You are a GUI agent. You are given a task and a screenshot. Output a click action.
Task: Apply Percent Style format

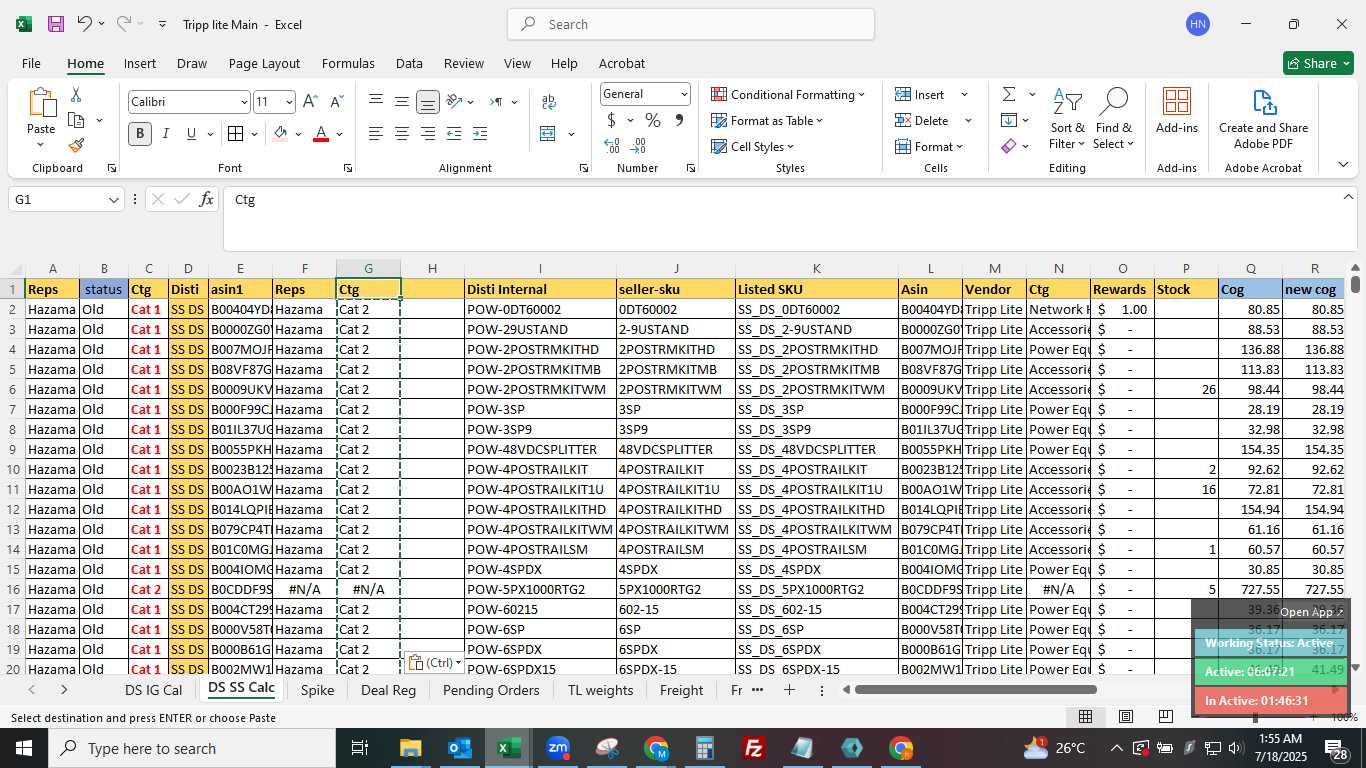[x=653, y=120]
